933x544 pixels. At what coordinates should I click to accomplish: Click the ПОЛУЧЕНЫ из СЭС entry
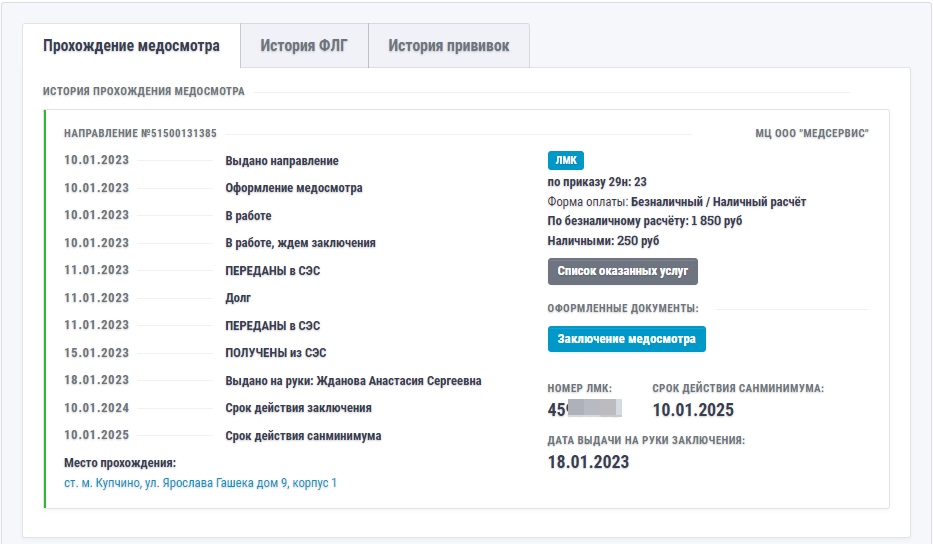click(x=276, y=353)
